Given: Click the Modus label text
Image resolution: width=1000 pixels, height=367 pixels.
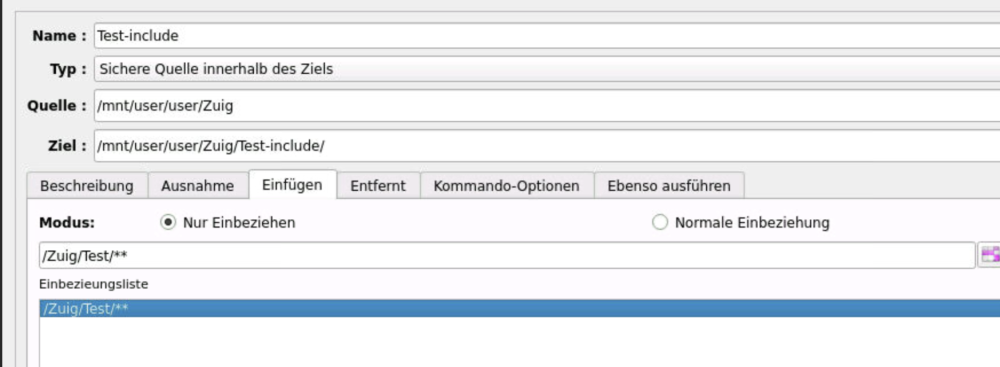Looking at the screenshot, I should (x=66, y=223).
